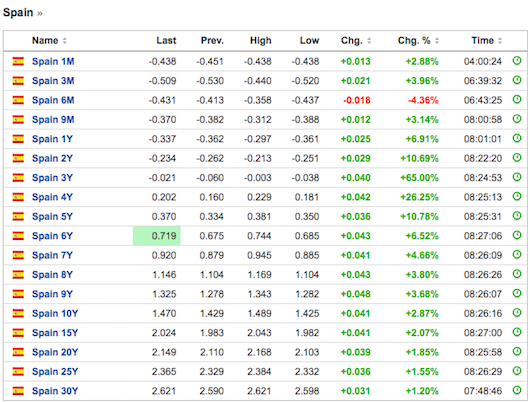Click the clock icon in Spain 30Y row
The image size is (530, 402).
point(517,390)
